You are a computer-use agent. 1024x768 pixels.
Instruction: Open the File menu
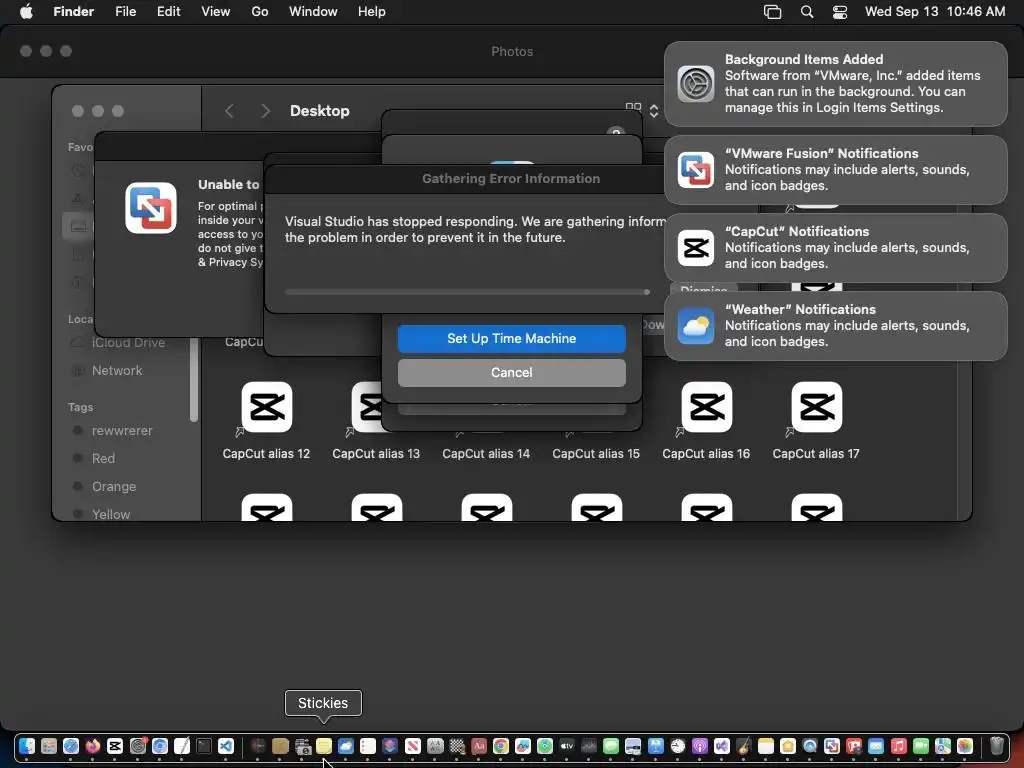pos(125,12)
